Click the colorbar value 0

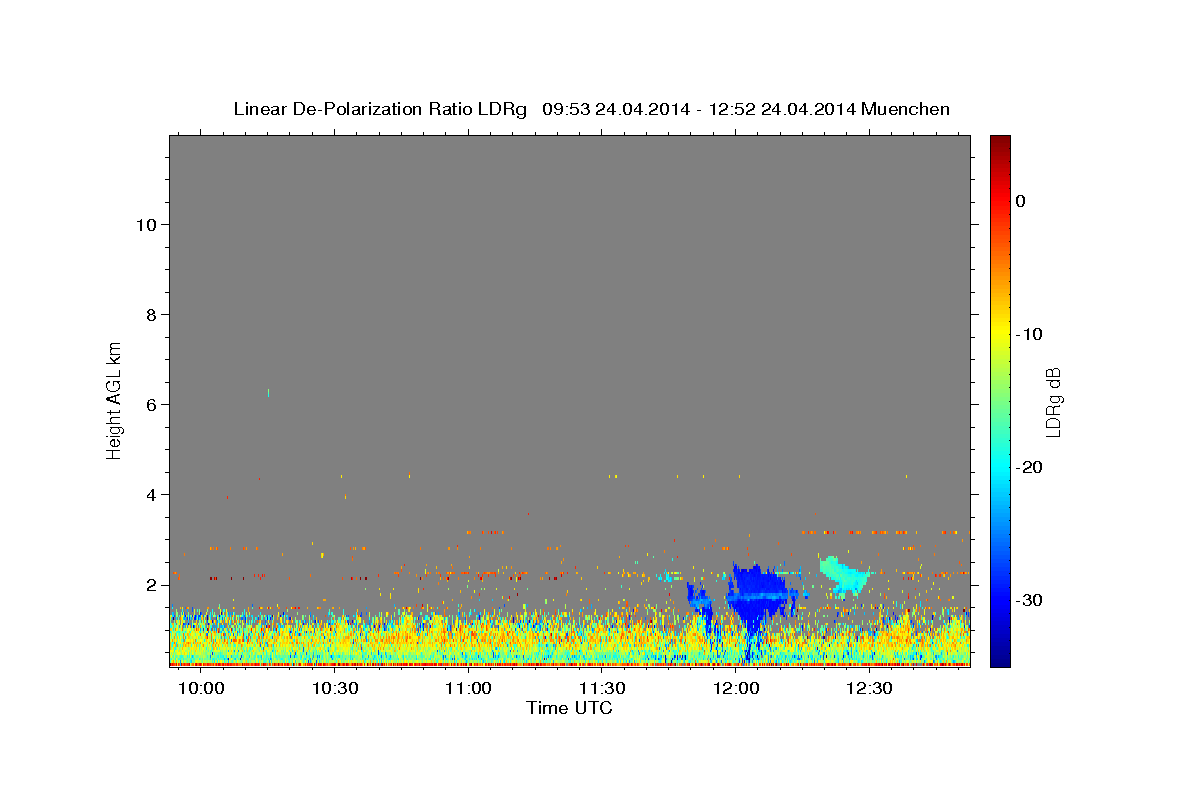tap(1021, 201)
